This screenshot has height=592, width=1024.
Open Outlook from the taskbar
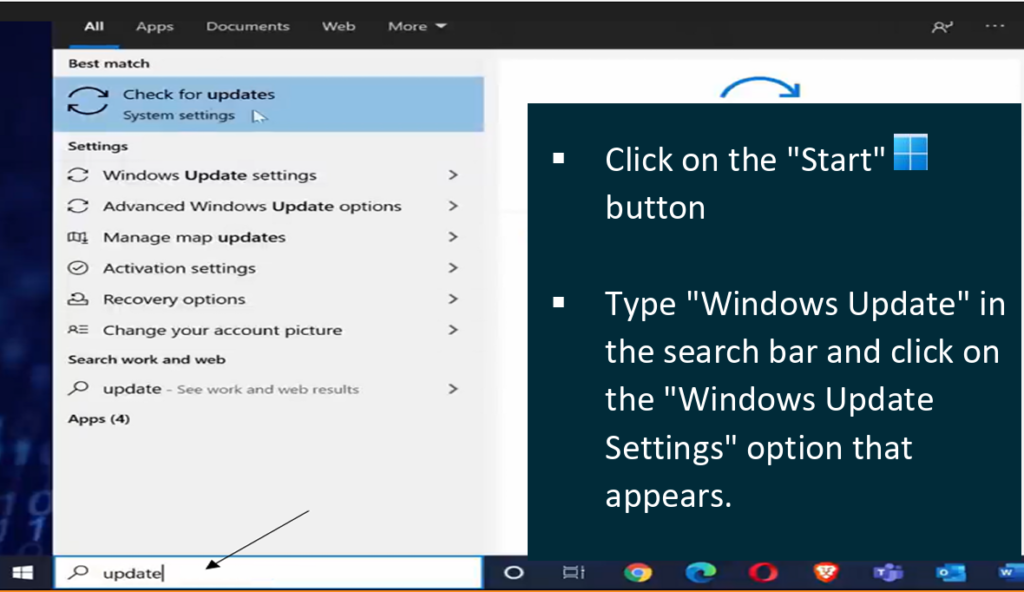point(949,572)
